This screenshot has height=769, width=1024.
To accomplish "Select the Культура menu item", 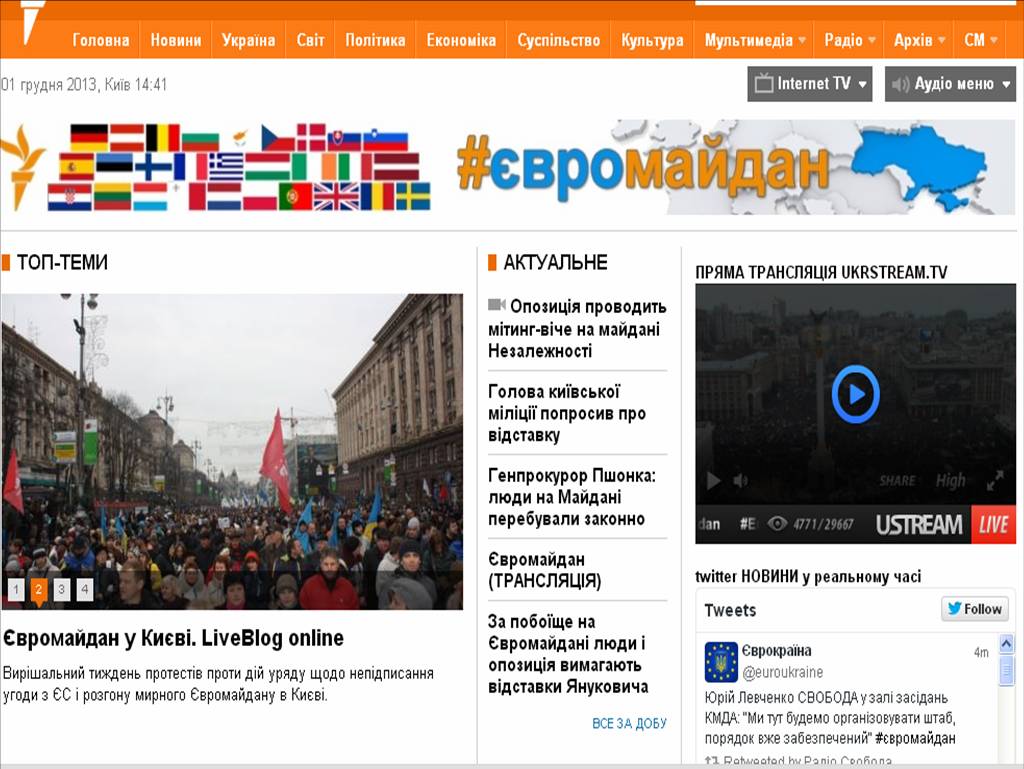I will (652, 40).
